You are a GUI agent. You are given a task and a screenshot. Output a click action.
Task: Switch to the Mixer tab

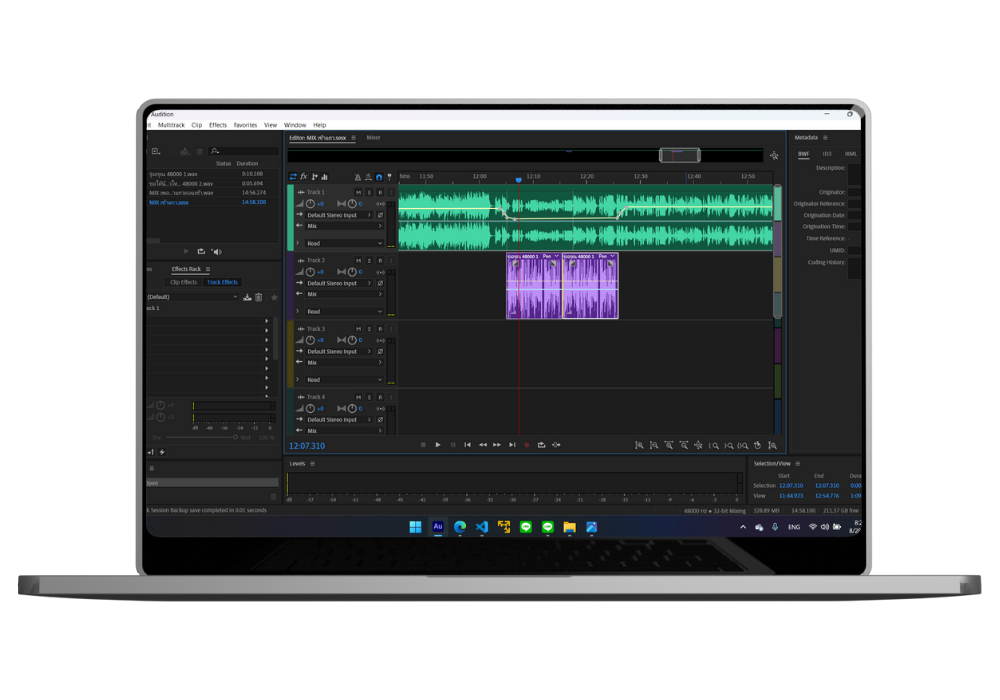[373, 138]
